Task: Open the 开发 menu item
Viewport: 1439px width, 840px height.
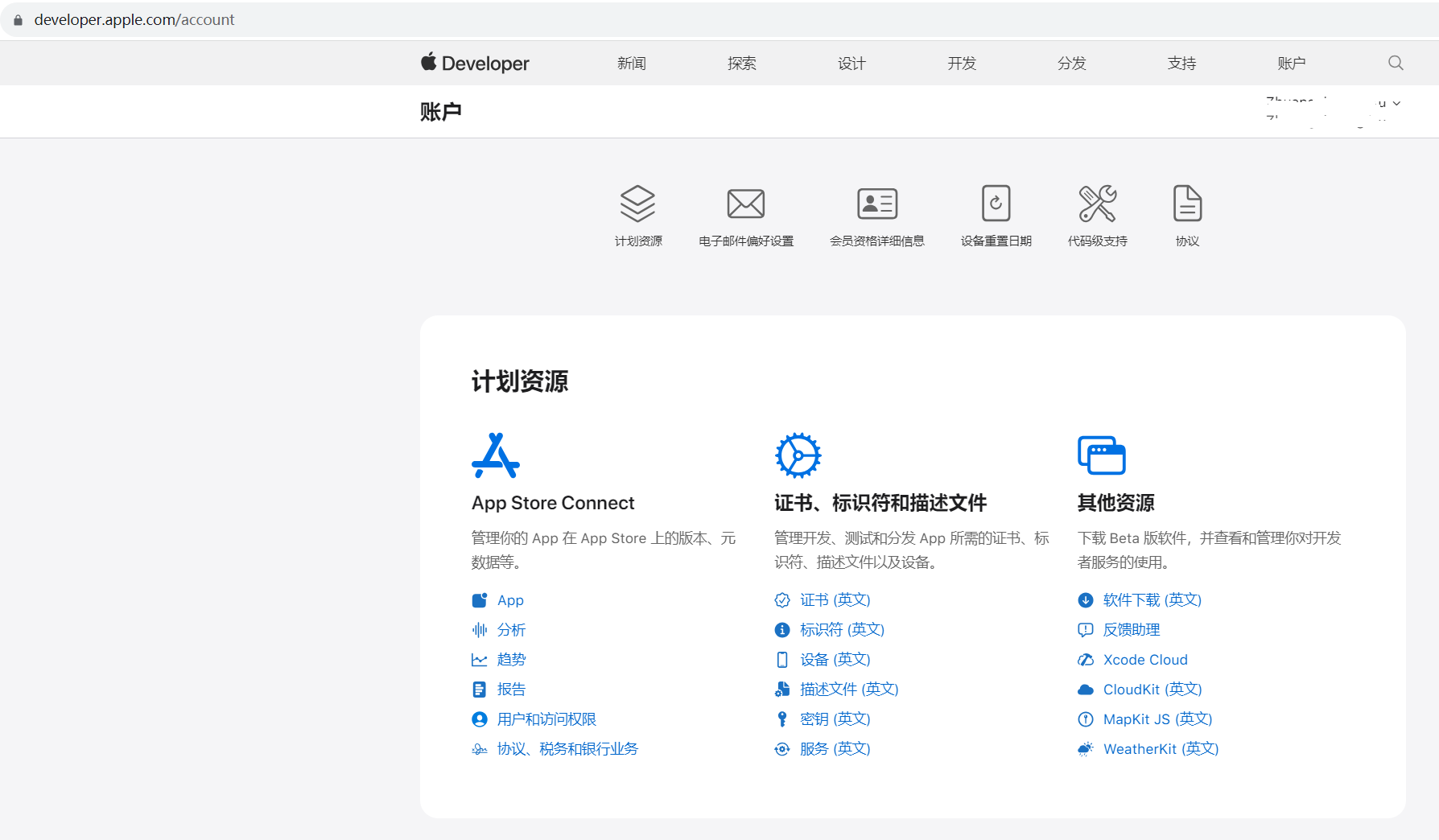Action: (962, 63)
